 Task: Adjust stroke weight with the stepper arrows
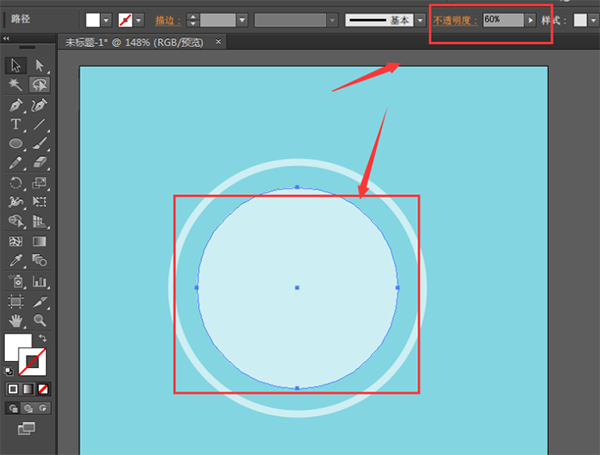(193, 20)
